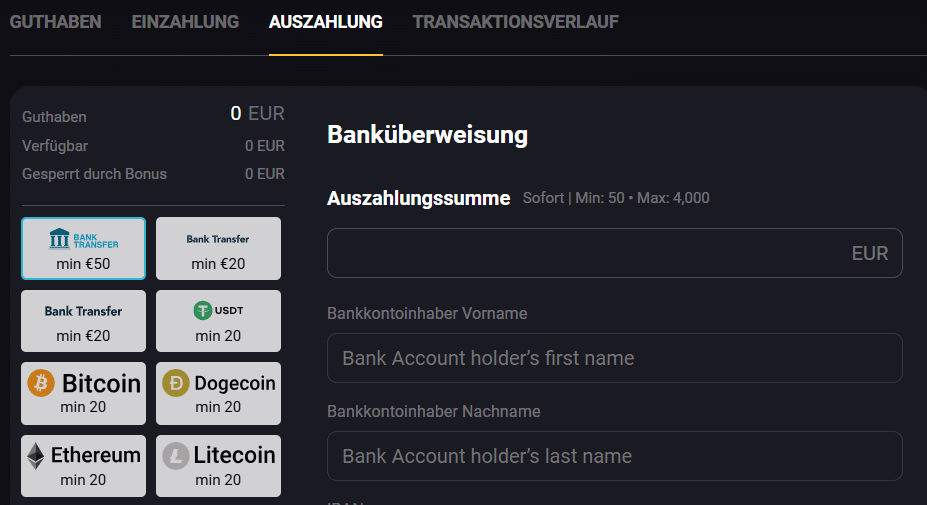The height and width of the screenshot is (505, 927).
Task: Open the Einzahlung tab
Action: [185, 22]
